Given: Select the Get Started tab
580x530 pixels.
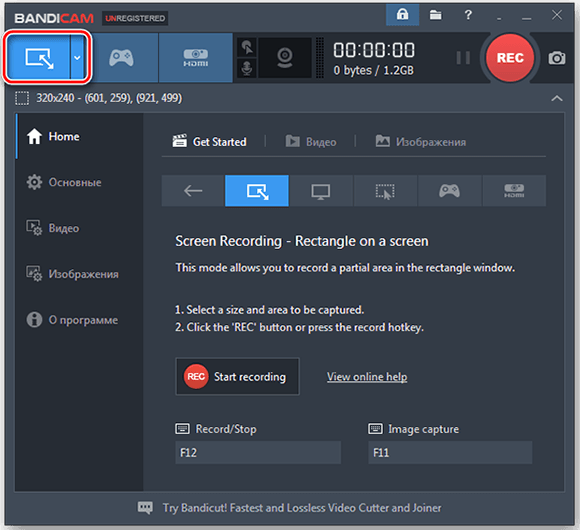Looking at the screenshot, I should pyautogui.click(x=209, y=142).
